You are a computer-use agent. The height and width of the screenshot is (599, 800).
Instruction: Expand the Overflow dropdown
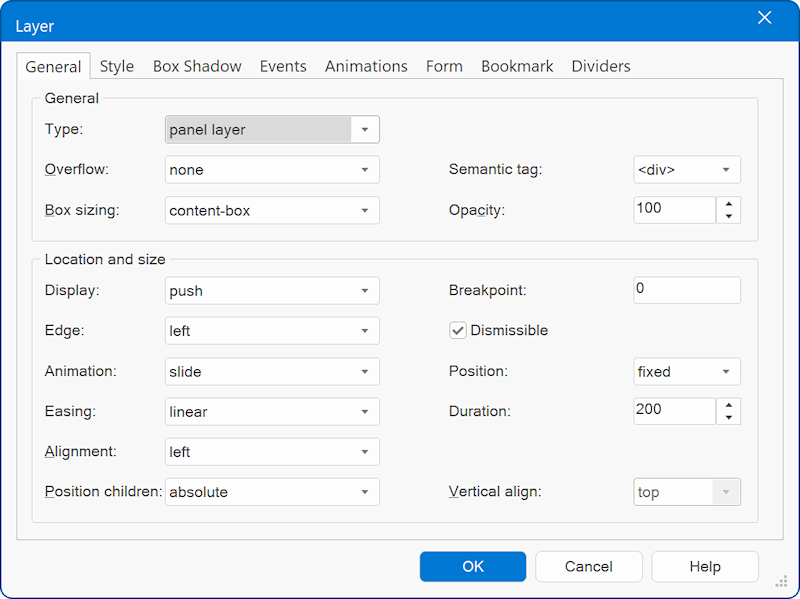point(365,170)
